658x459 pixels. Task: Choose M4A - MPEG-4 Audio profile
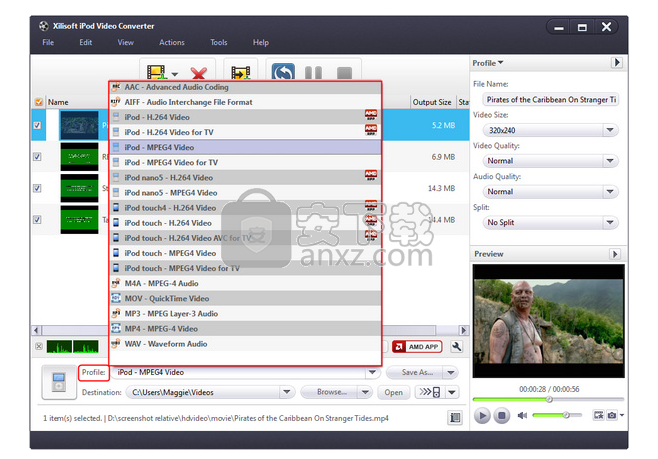coord(245,284)
